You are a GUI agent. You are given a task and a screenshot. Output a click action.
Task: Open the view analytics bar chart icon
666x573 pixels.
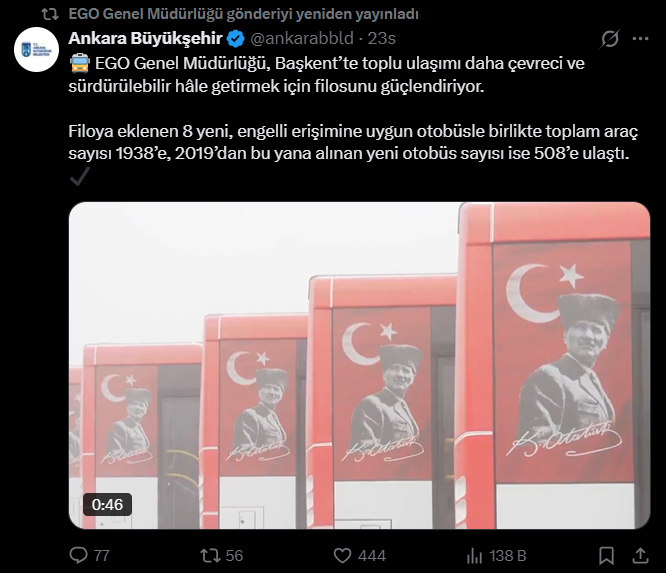pyautogui.click(x=474, y=556)
